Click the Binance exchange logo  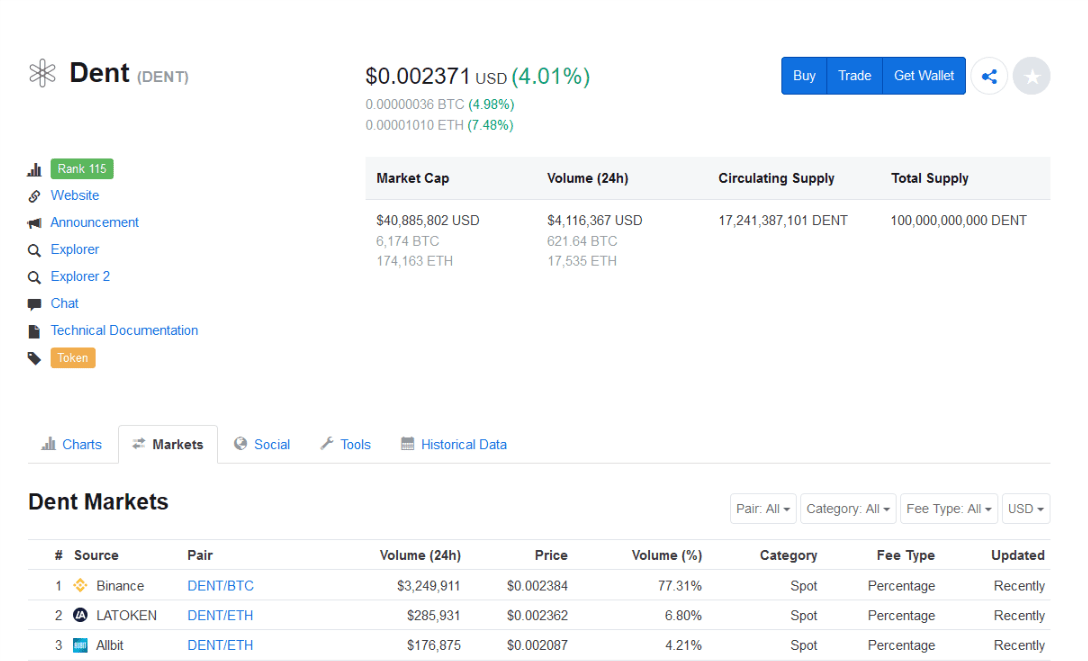(x=80, y=585)
